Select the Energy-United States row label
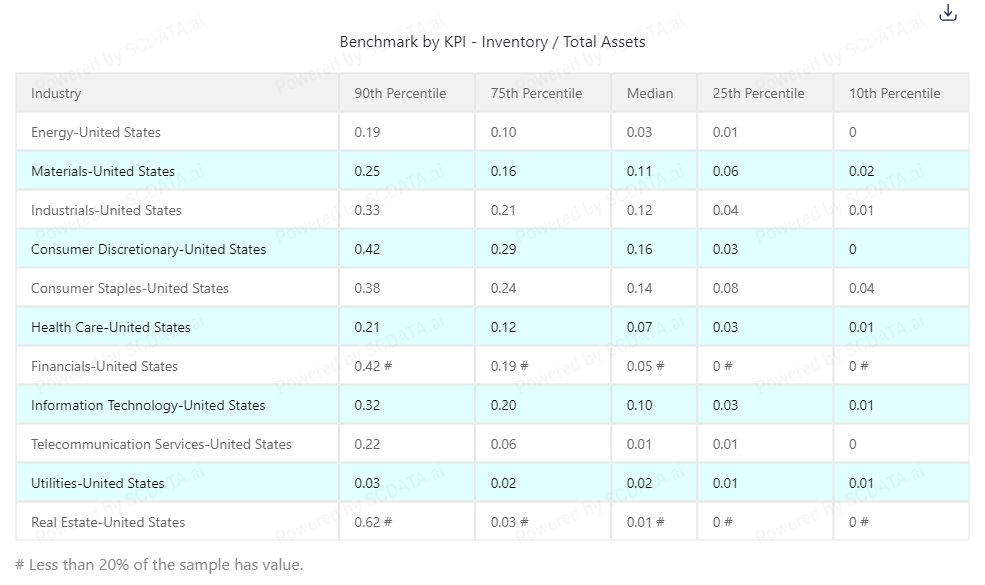 coord(96,132)
